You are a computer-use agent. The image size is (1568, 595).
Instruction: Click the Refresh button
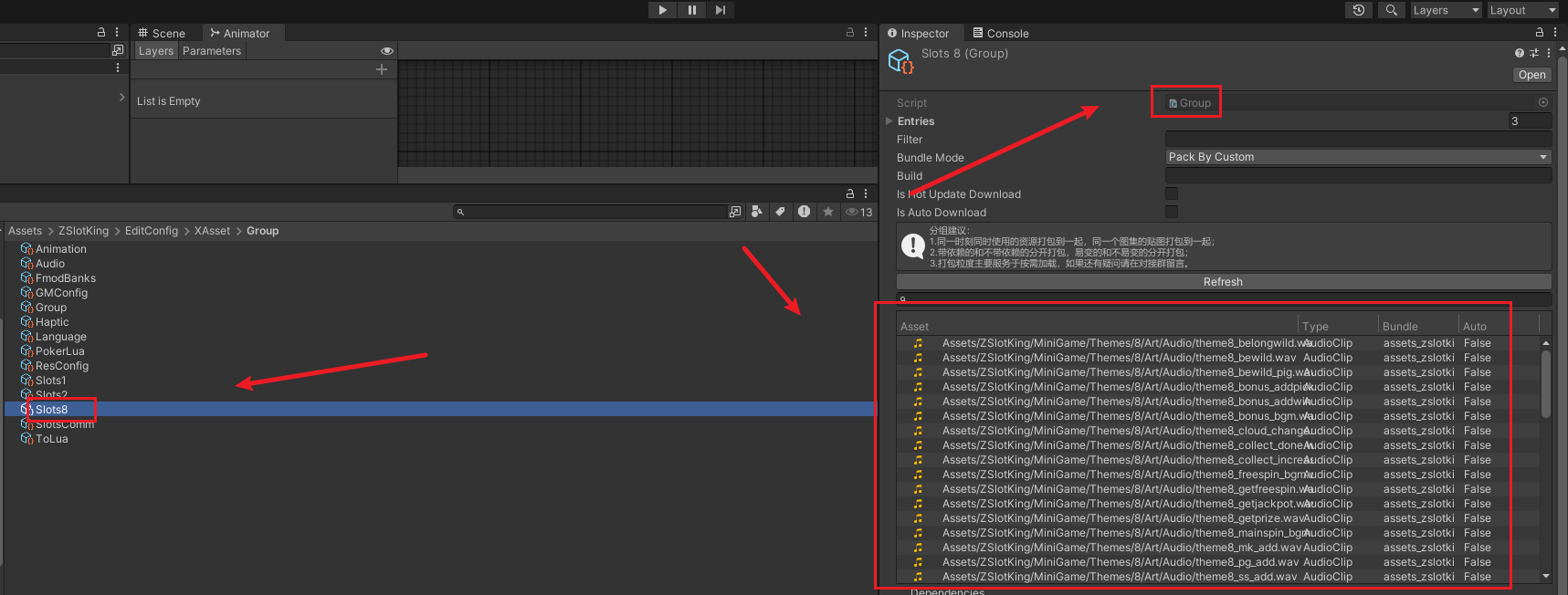1223,282
